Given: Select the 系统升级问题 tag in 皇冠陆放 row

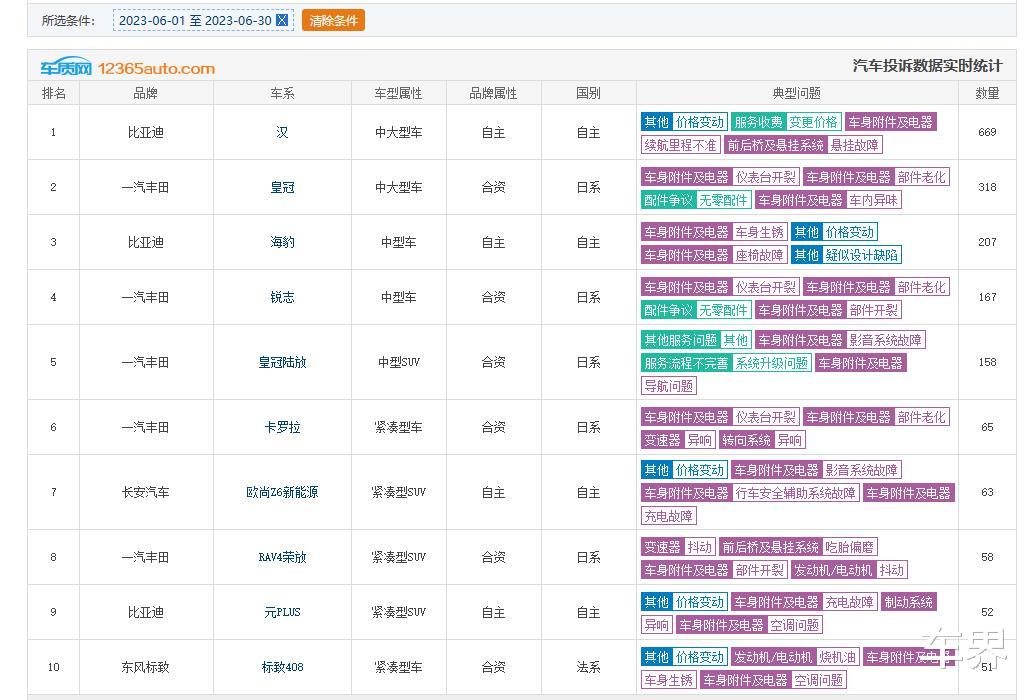Looking at the screenshot, I should 771,363.
